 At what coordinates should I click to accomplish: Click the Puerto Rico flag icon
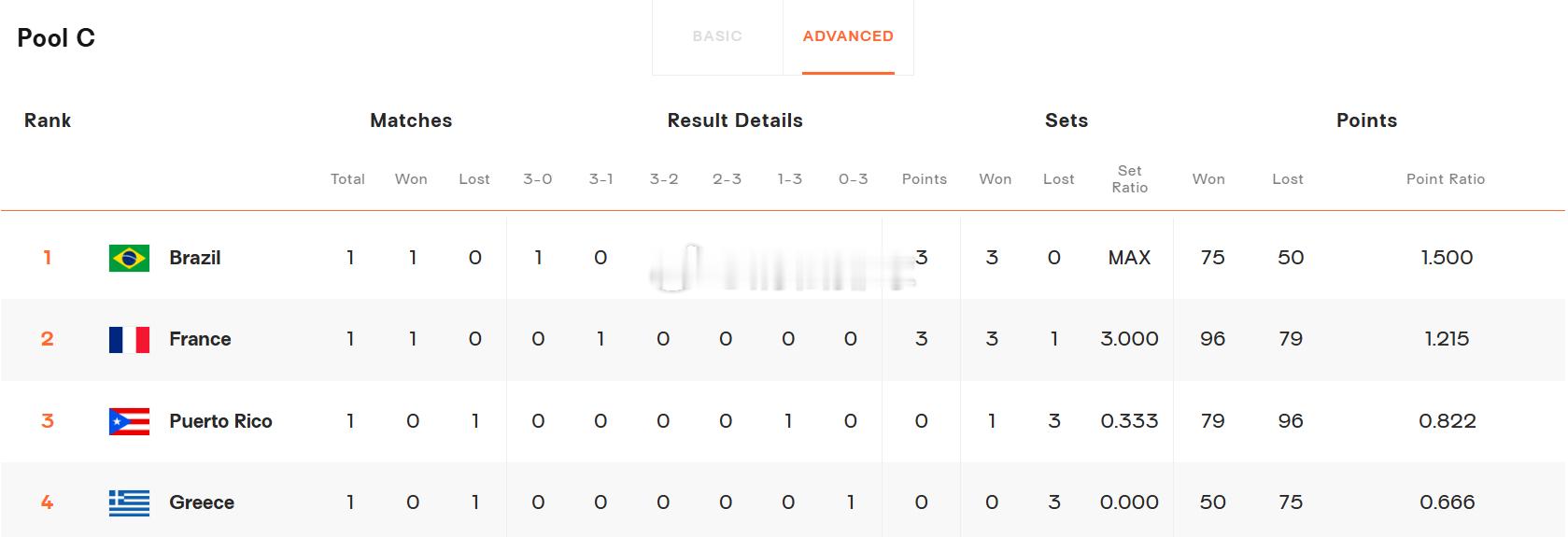click(129, 421)
